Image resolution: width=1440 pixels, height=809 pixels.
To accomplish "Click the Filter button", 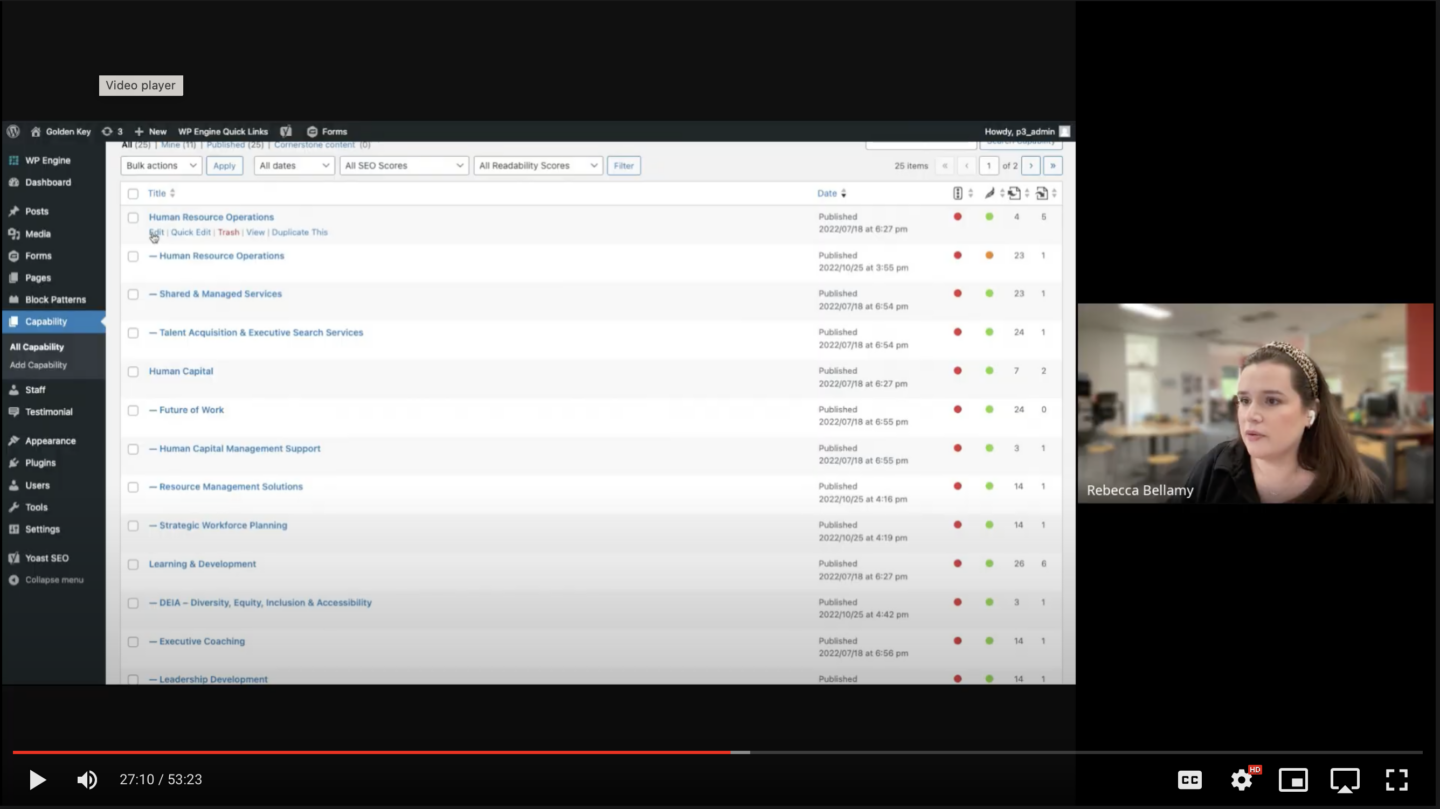I will (624, 166).
